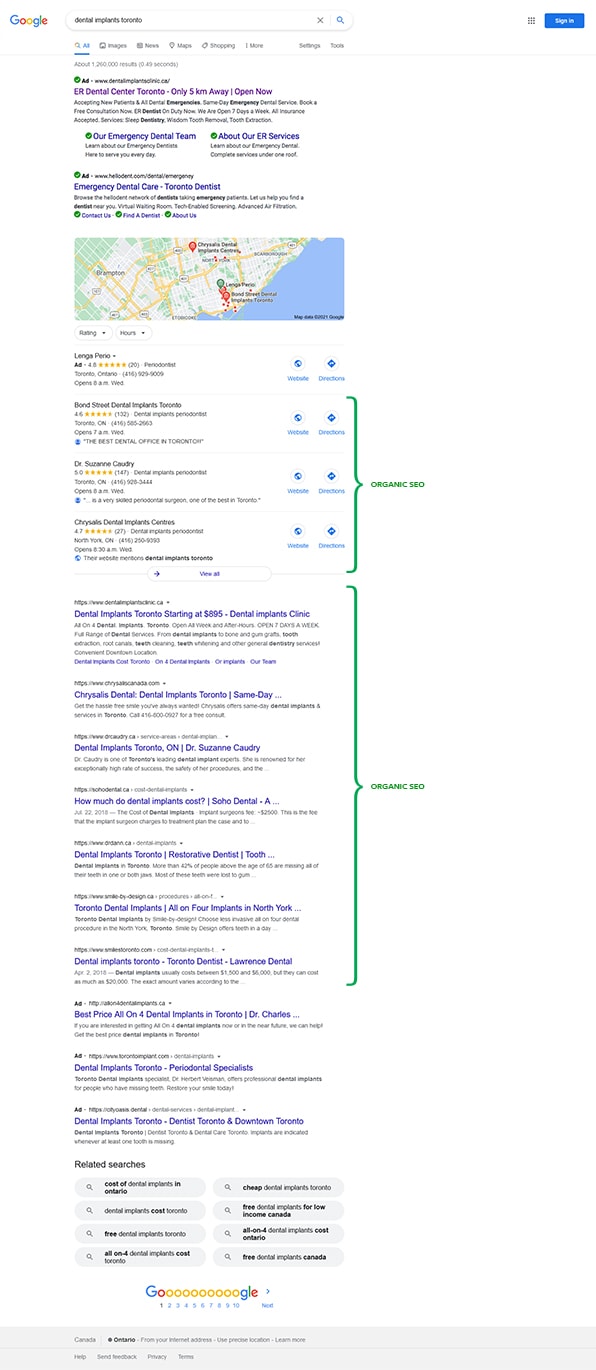The width and height of the screenshot is (596, 1370).
Task: Open Dental Implants Cost Toronto sitelink
Action: point(112,661)
